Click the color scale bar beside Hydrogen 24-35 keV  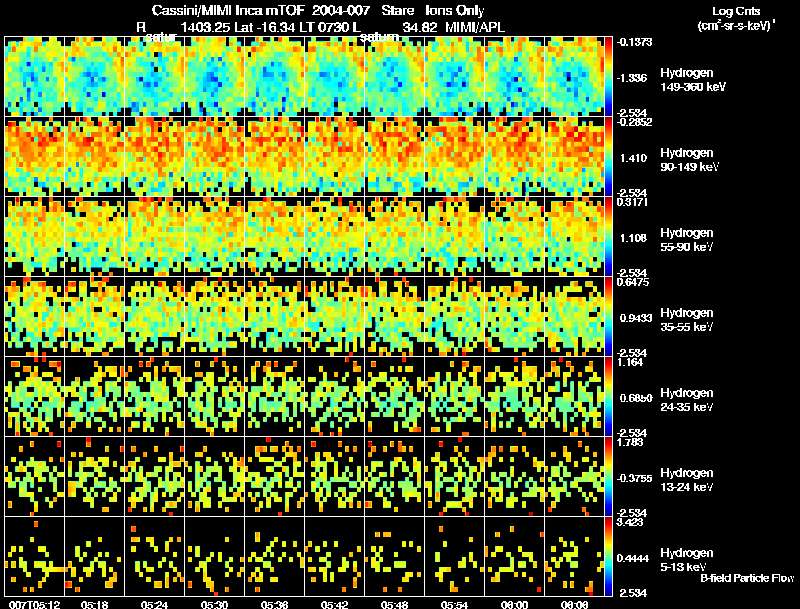pos(608,397)
